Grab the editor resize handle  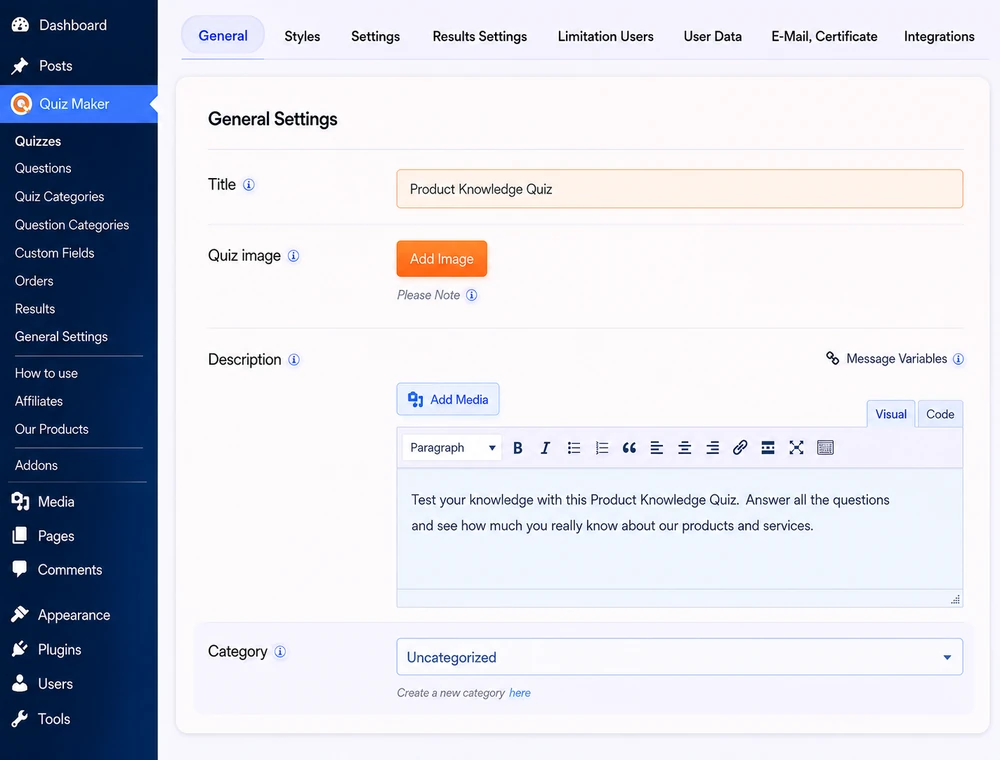coord(955,599)
